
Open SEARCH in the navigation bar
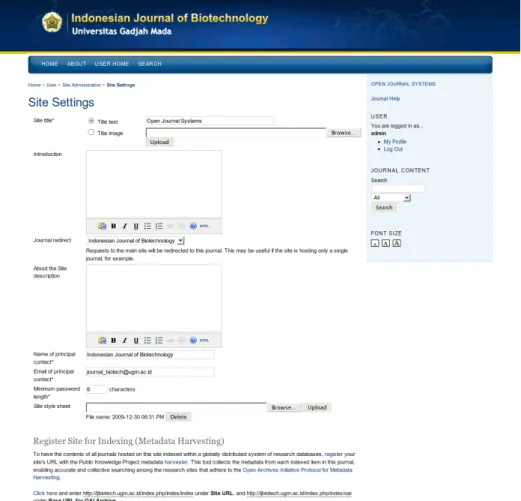150,64
